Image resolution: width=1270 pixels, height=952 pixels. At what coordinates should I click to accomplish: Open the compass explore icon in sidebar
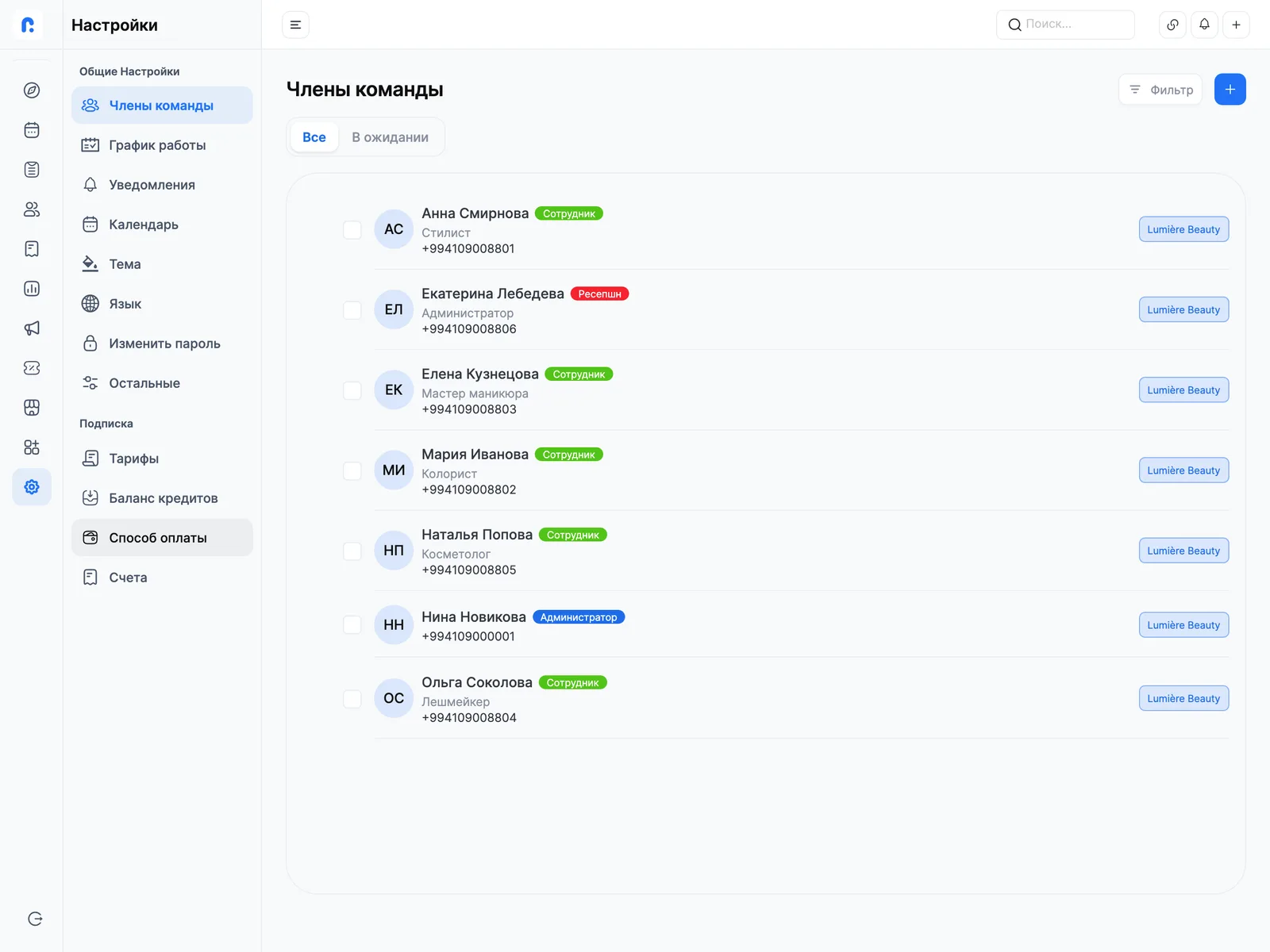[32, 90]
